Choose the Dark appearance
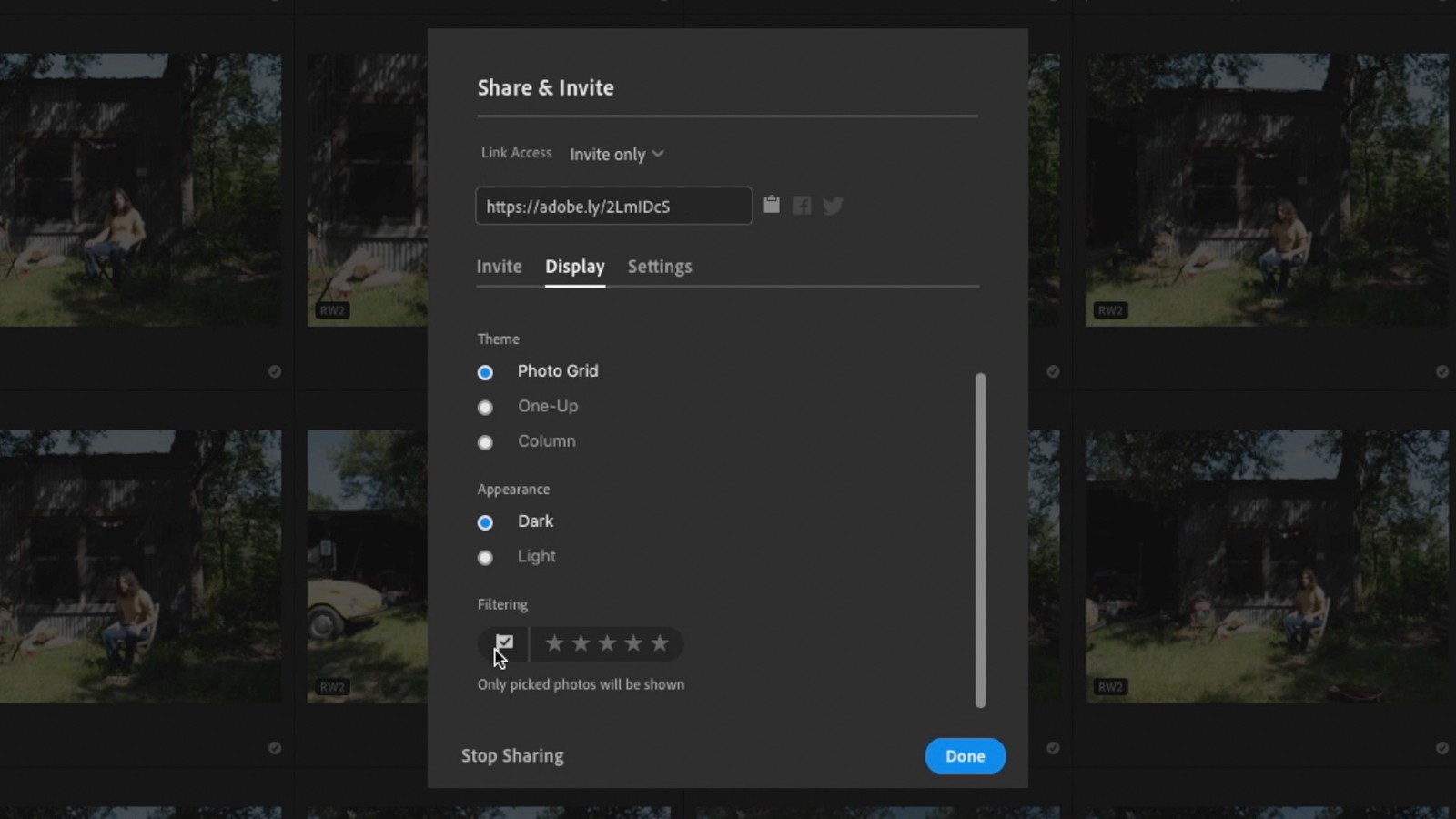Screen dimensions: 1456x819 point(485,522)
